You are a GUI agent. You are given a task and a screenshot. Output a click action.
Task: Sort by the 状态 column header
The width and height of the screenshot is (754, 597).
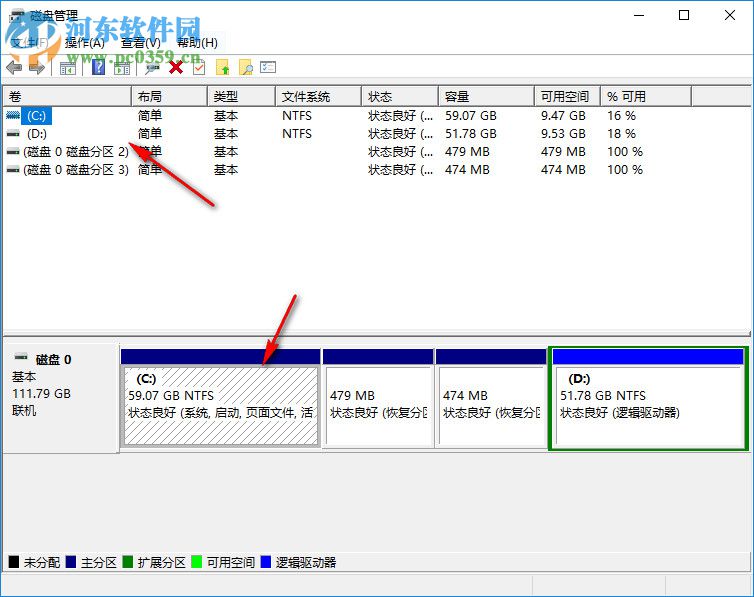click(400, 97)
